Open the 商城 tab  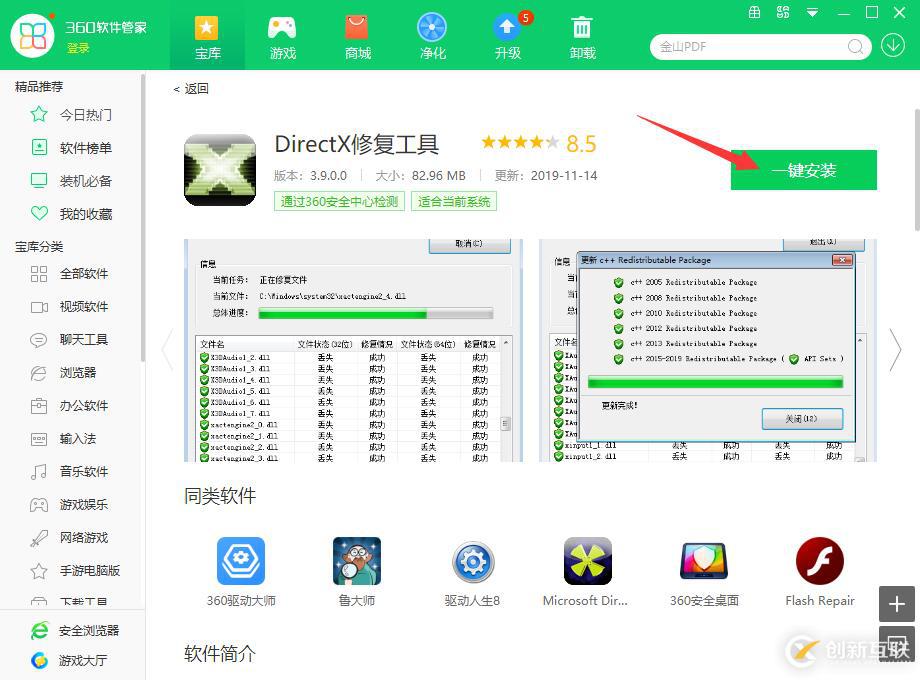point(357,38)
